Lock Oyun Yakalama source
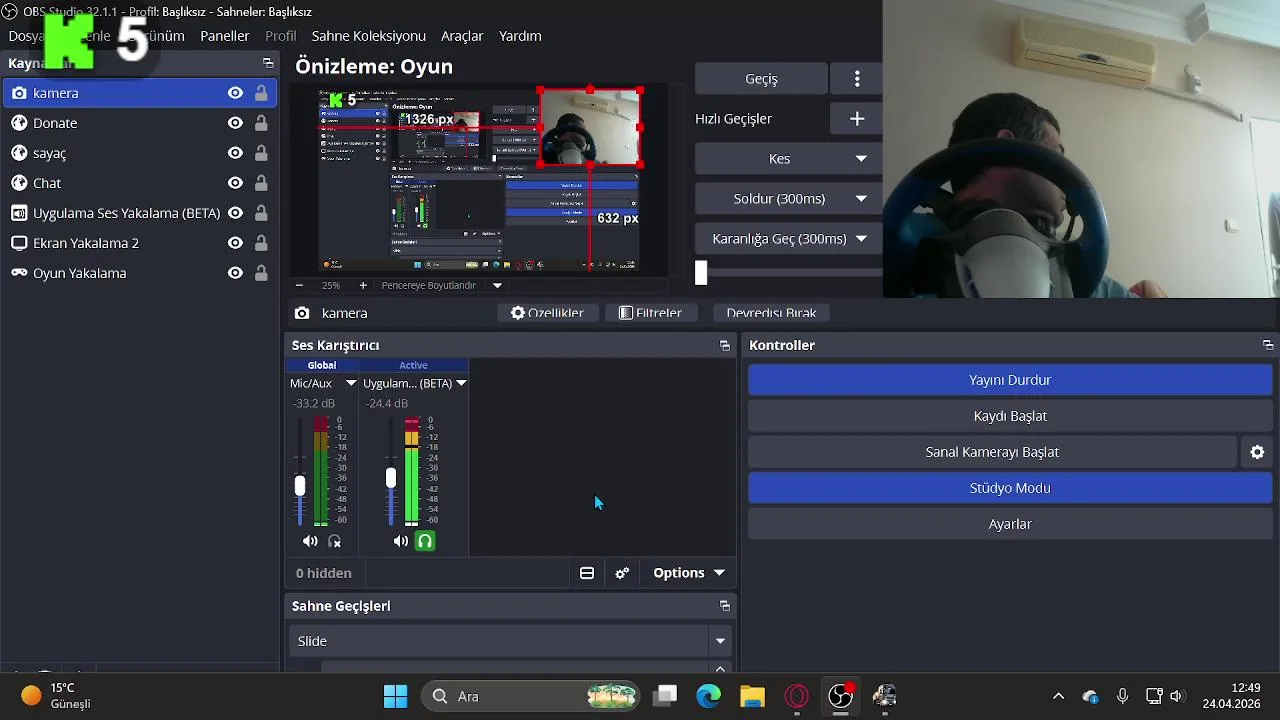 click(x=261, y=273)
